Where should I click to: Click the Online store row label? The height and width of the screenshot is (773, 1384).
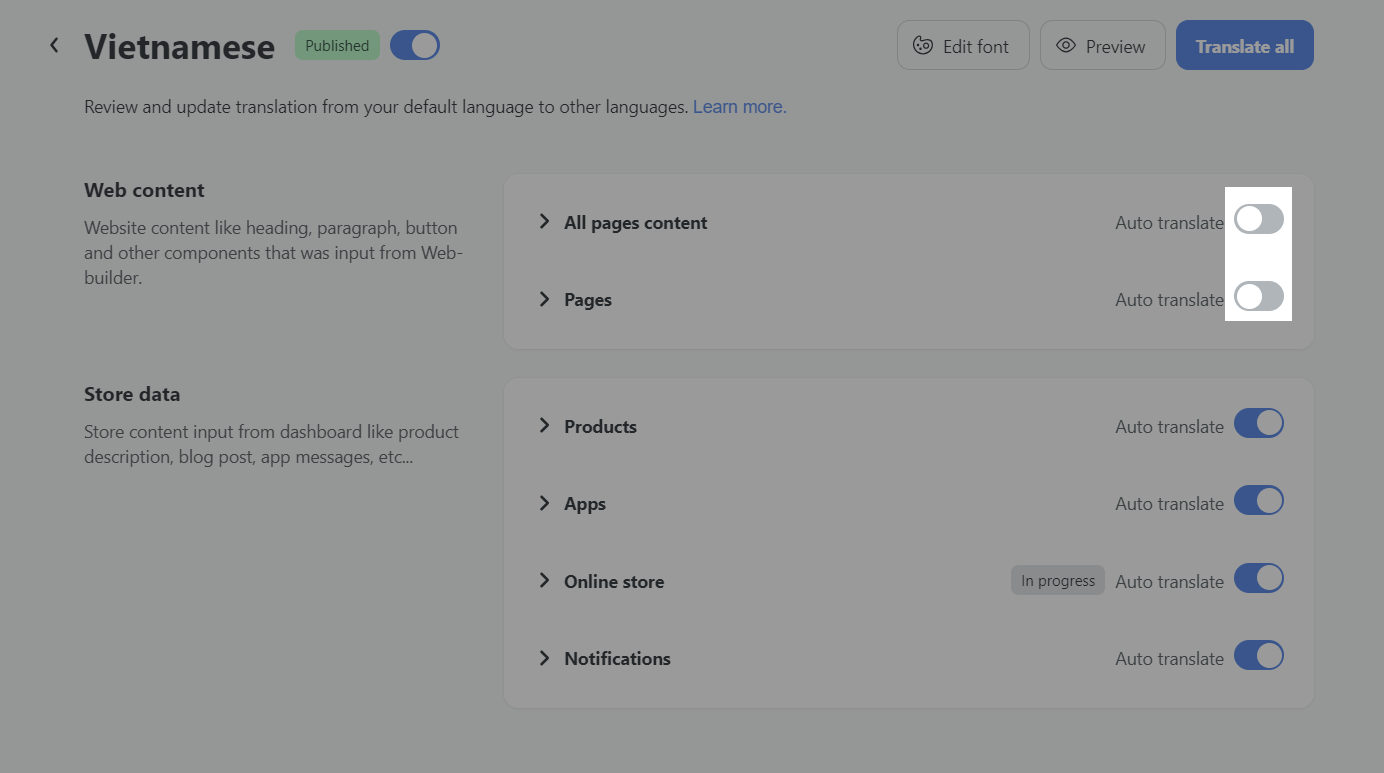coord(614,582)
